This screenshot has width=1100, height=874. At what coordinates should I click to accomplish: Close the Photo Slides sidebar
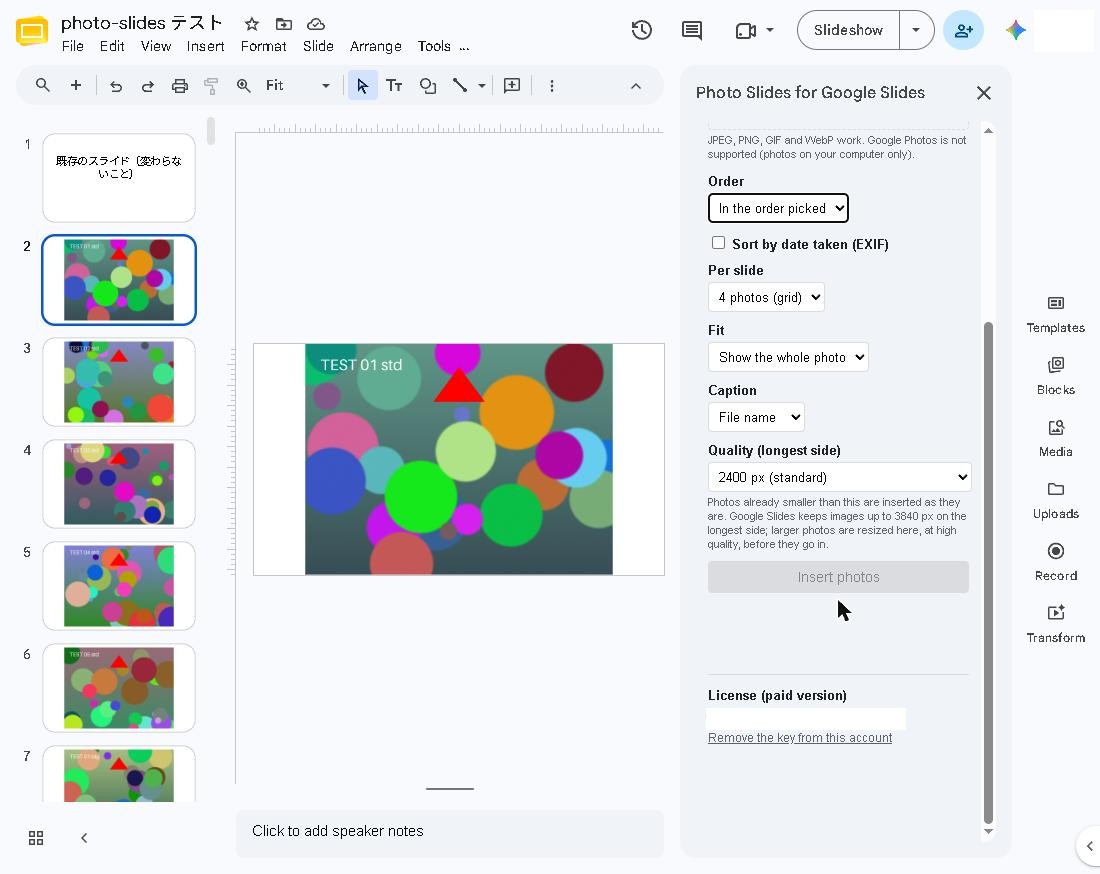[x=984, y=93]
